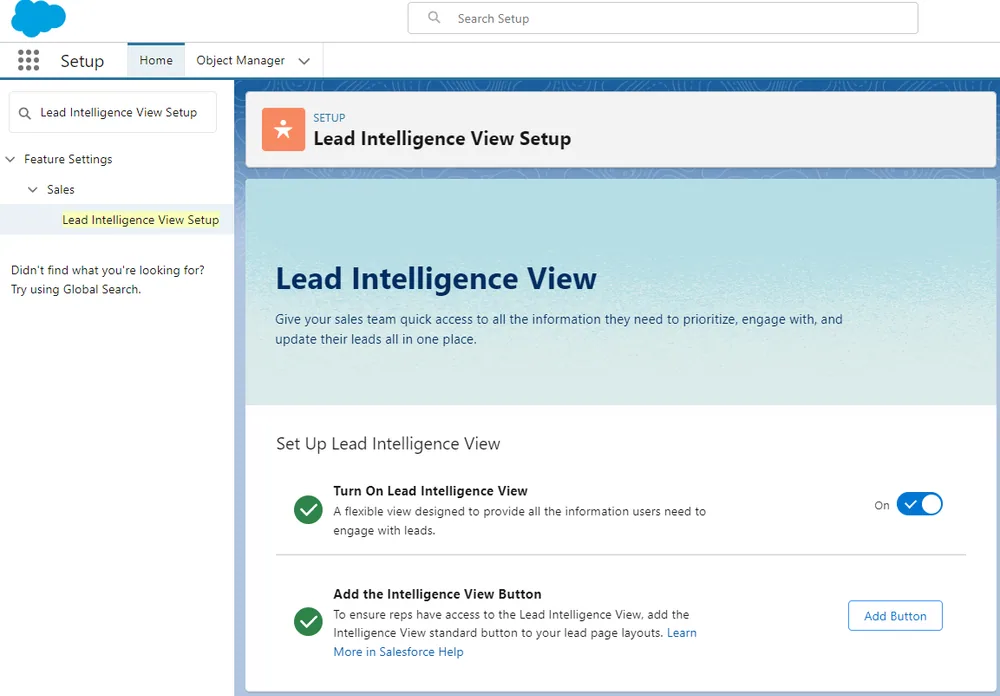This screenshot has width=1000, height=696.
Task: Click the Quick Find magnifier icon
Action: click(25, 113)
